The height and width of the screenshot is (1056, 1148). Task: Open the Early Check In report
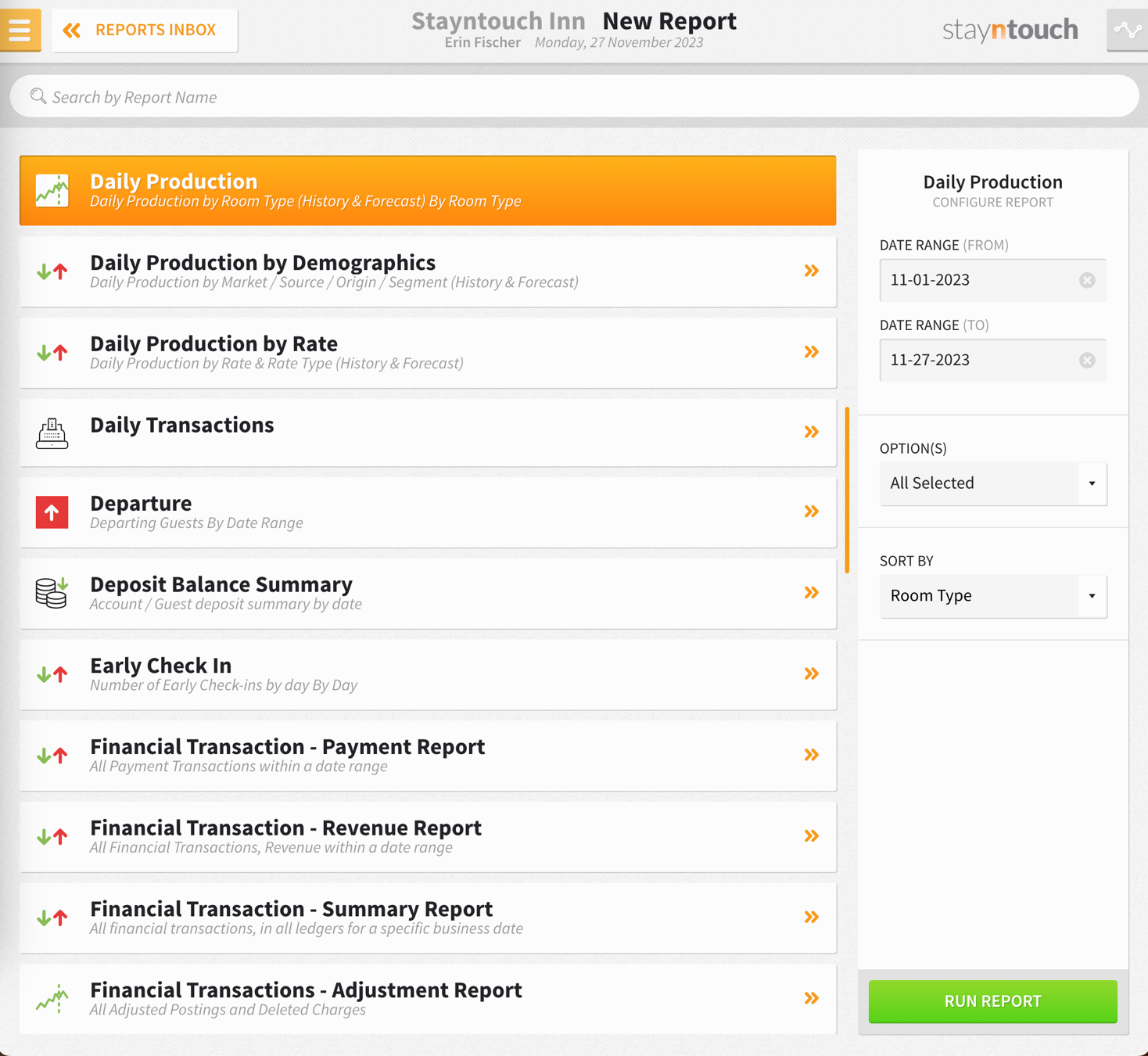coord(428,675)
